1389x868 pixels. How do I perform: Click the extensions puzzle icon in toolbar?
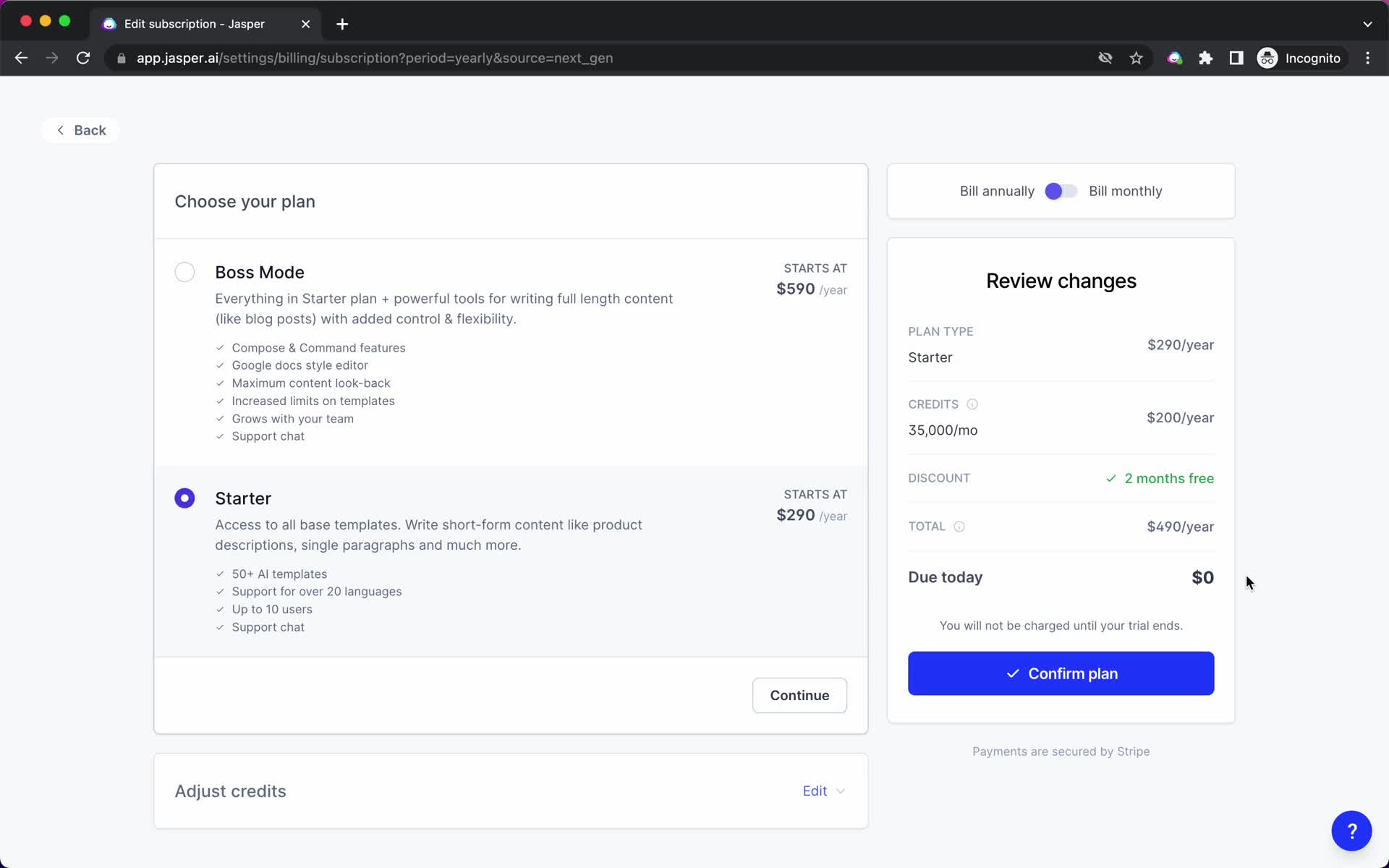(x=1207, y=58)
